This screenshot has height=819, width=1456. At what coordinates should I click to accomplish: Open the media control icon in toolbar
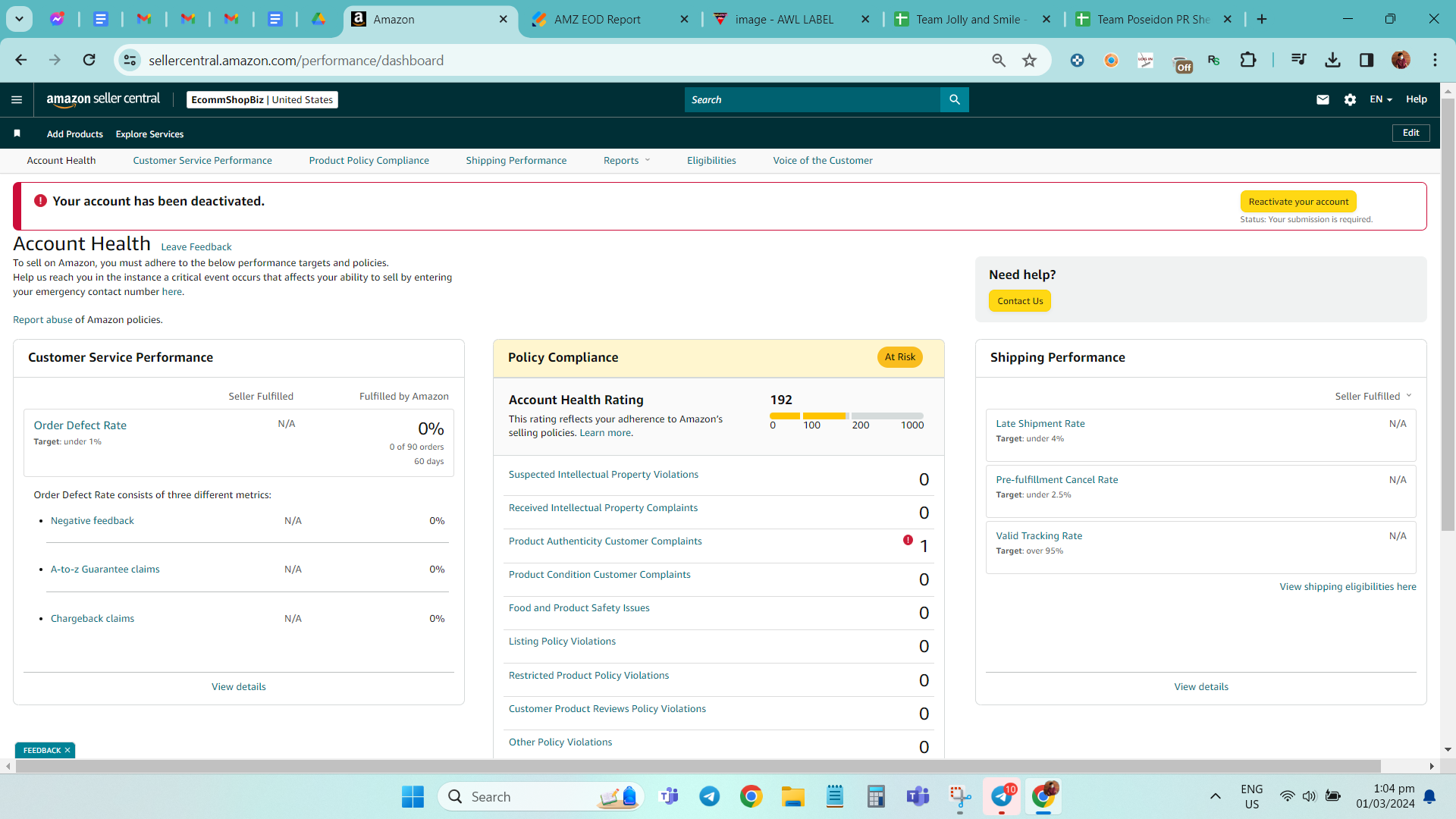tap(1298, 60)
